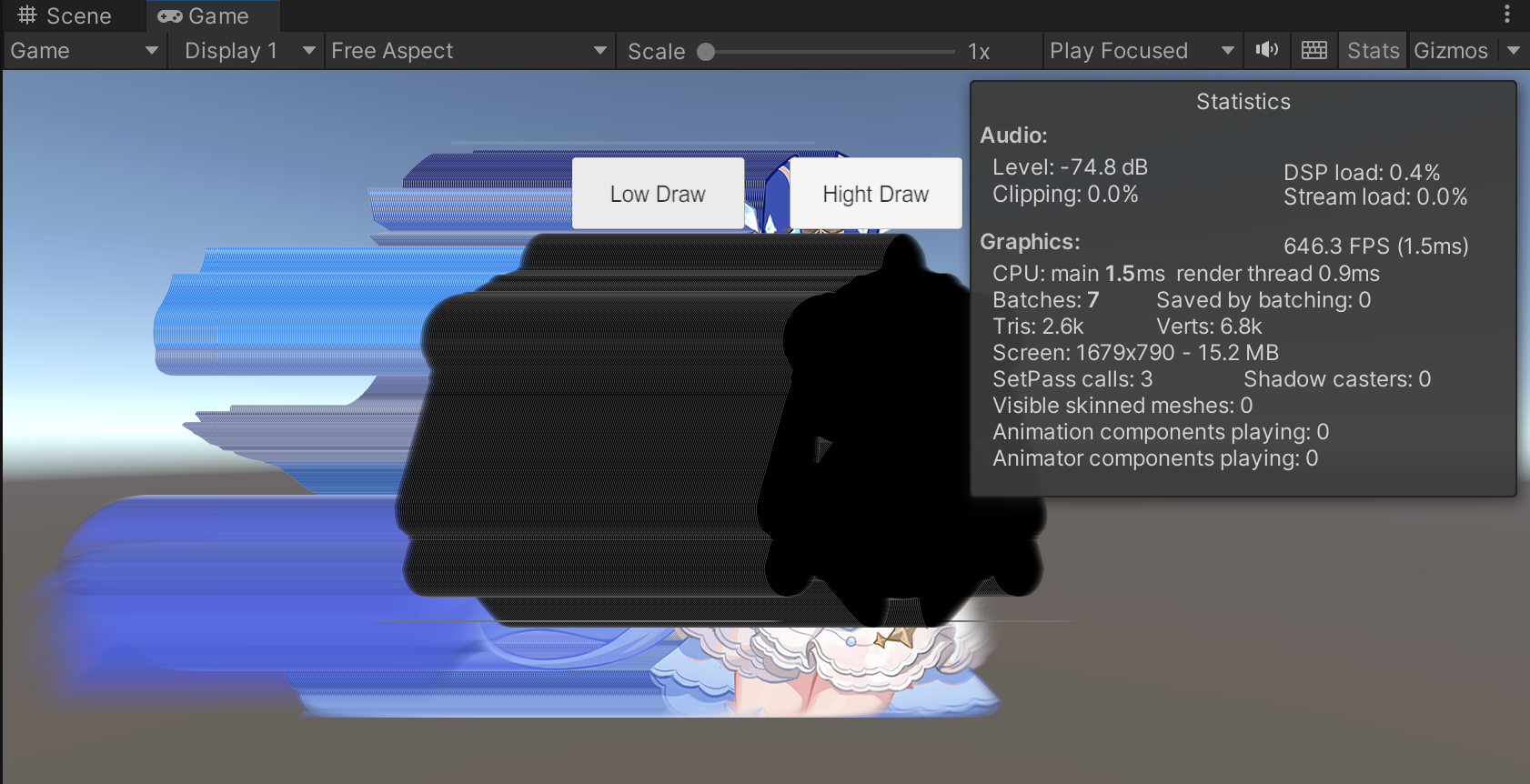Toggle the Stats overlay button
The height and width of the screenshot is (784, 1530).
coord(1373,51)
